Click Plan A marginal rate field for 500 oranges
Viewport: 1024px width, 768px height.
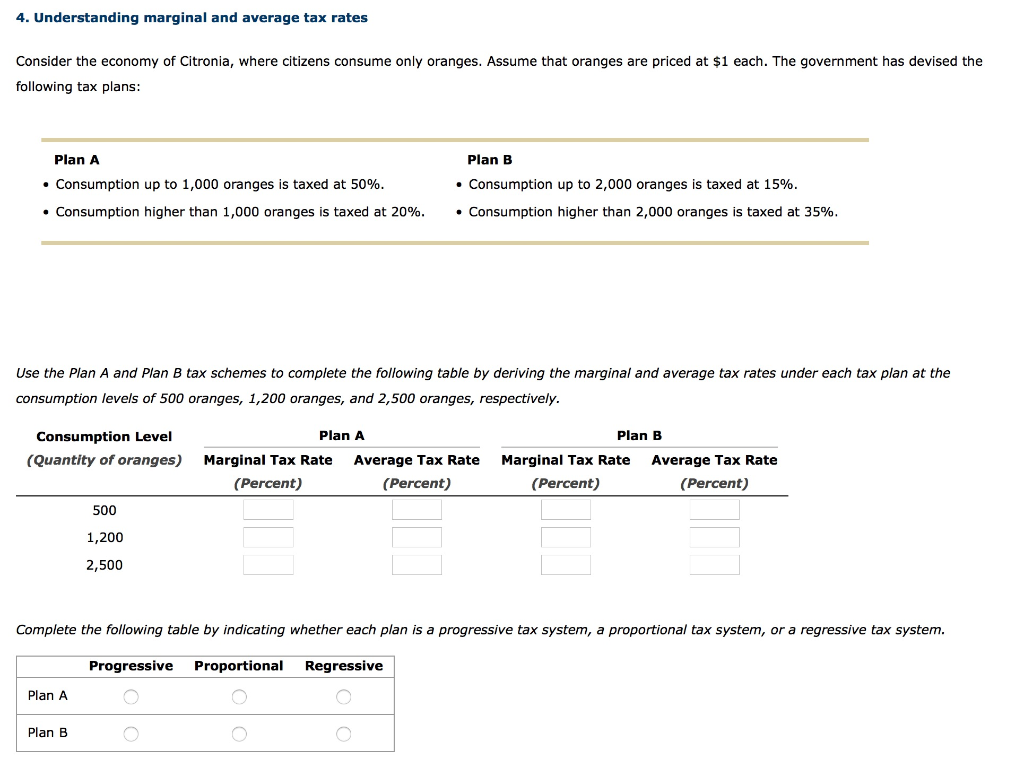pos(269,510)
